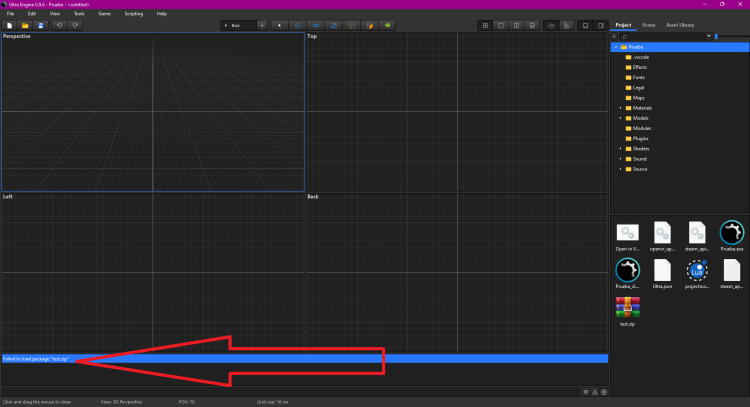
Task: Expand the Materials folder in the tree
Action: (620, 108)
